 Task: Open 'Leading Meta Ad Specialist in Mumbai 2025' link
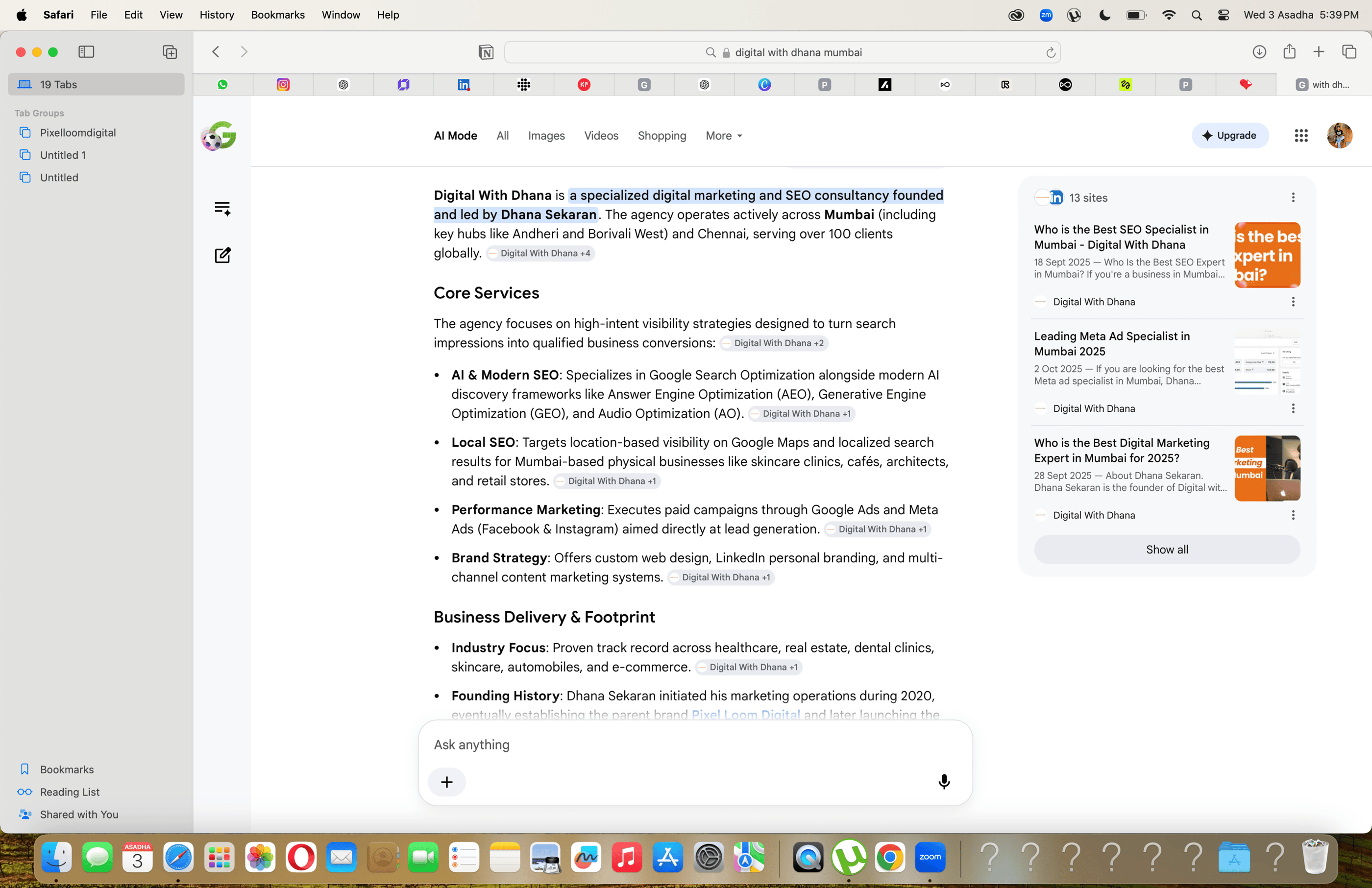coord(1112,343)
